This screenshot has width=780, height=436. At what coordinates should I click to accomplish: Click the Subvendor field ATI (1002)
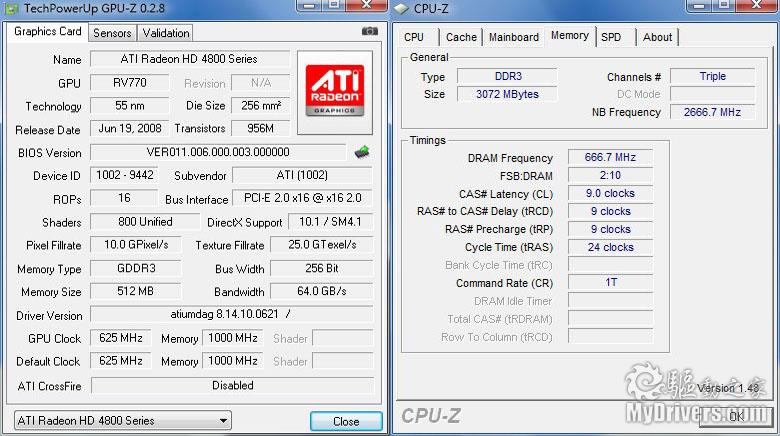pyautogui.click(x=302, y=175)
